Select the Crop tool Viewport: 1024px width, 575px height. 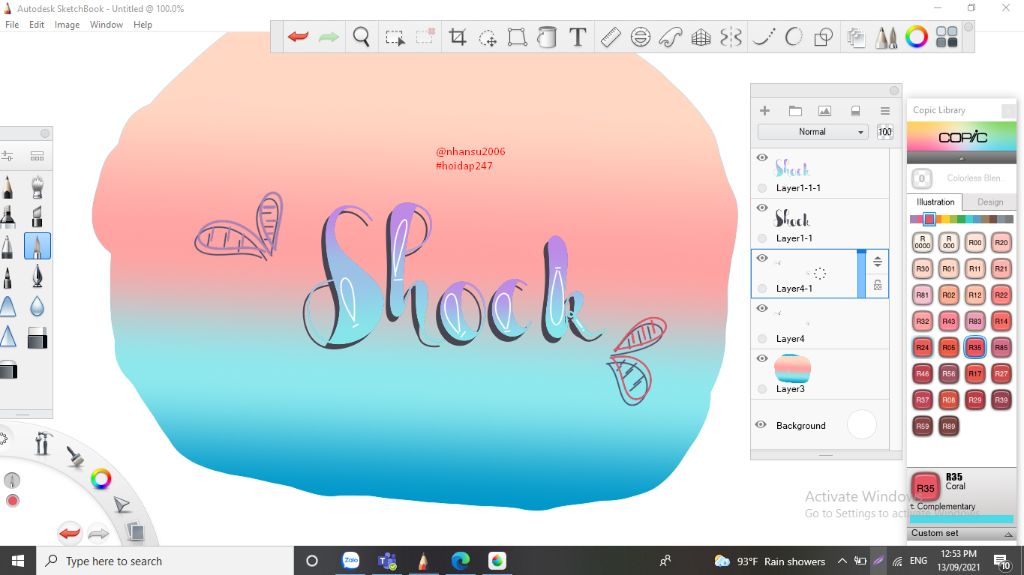pos(457,37)
